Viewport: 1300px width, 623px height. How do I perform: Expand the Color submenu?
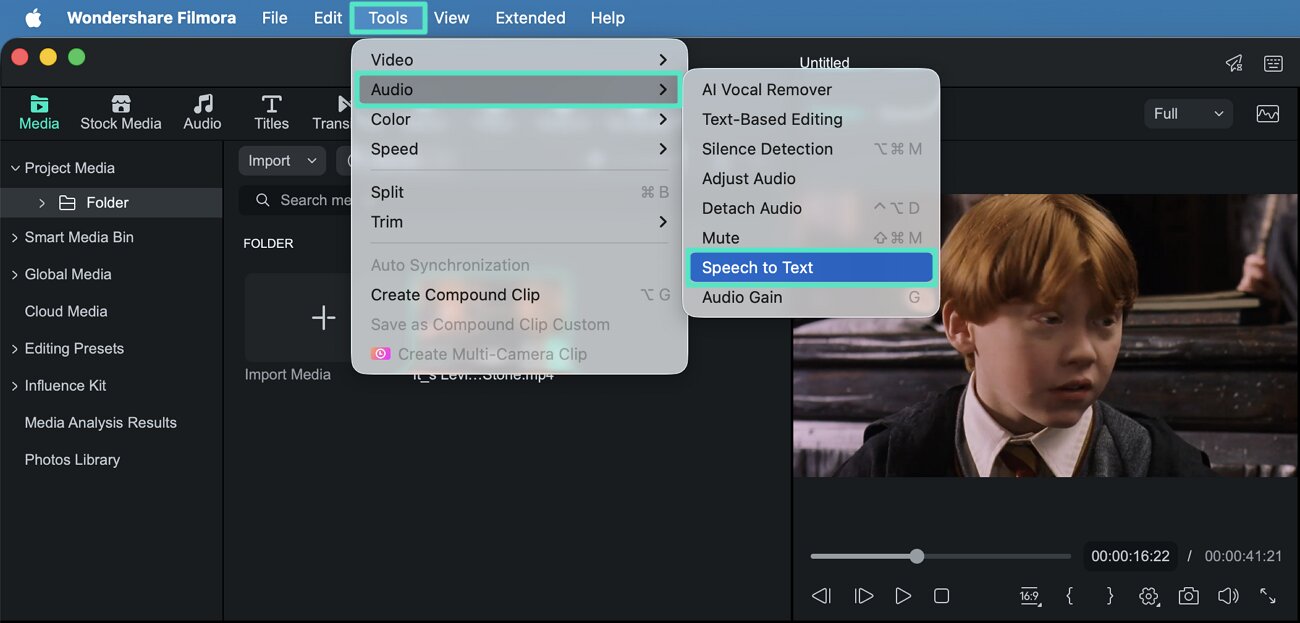tap(519, 119)
